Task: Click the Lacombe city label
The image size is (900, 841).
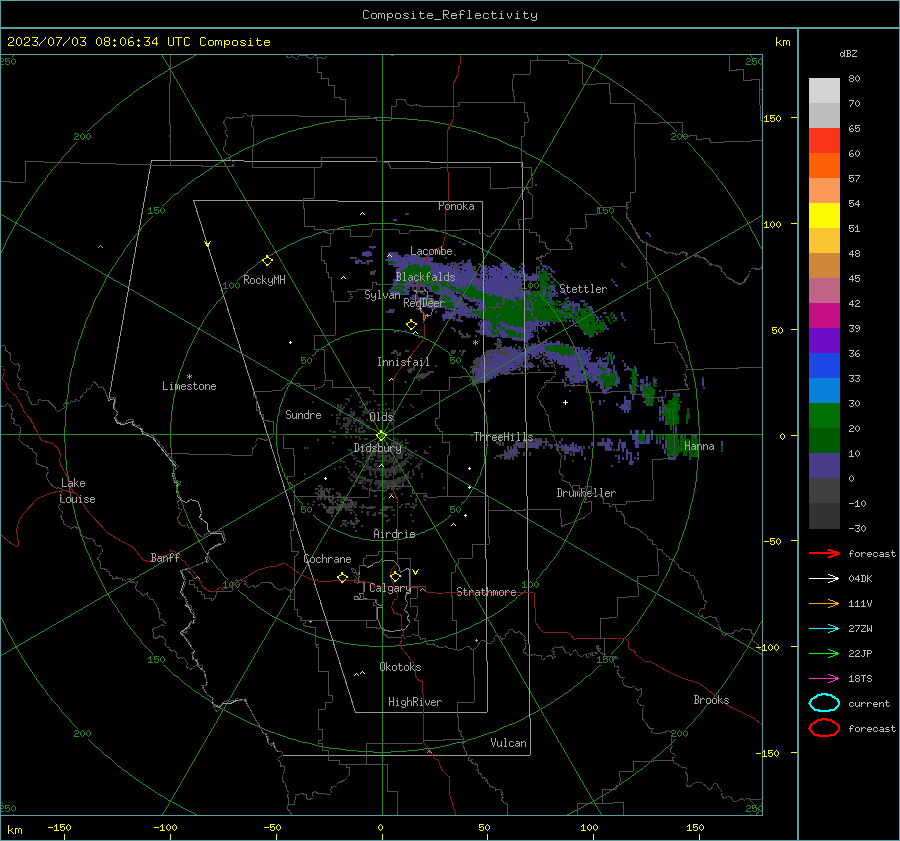Action: (431, 251)
